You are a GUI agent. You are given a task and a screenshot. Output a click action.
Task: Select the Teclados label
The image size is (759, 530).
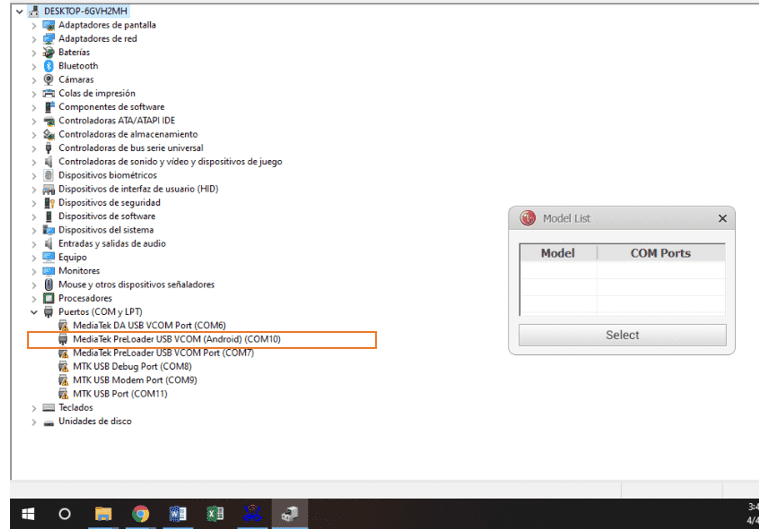pos(76,408)
